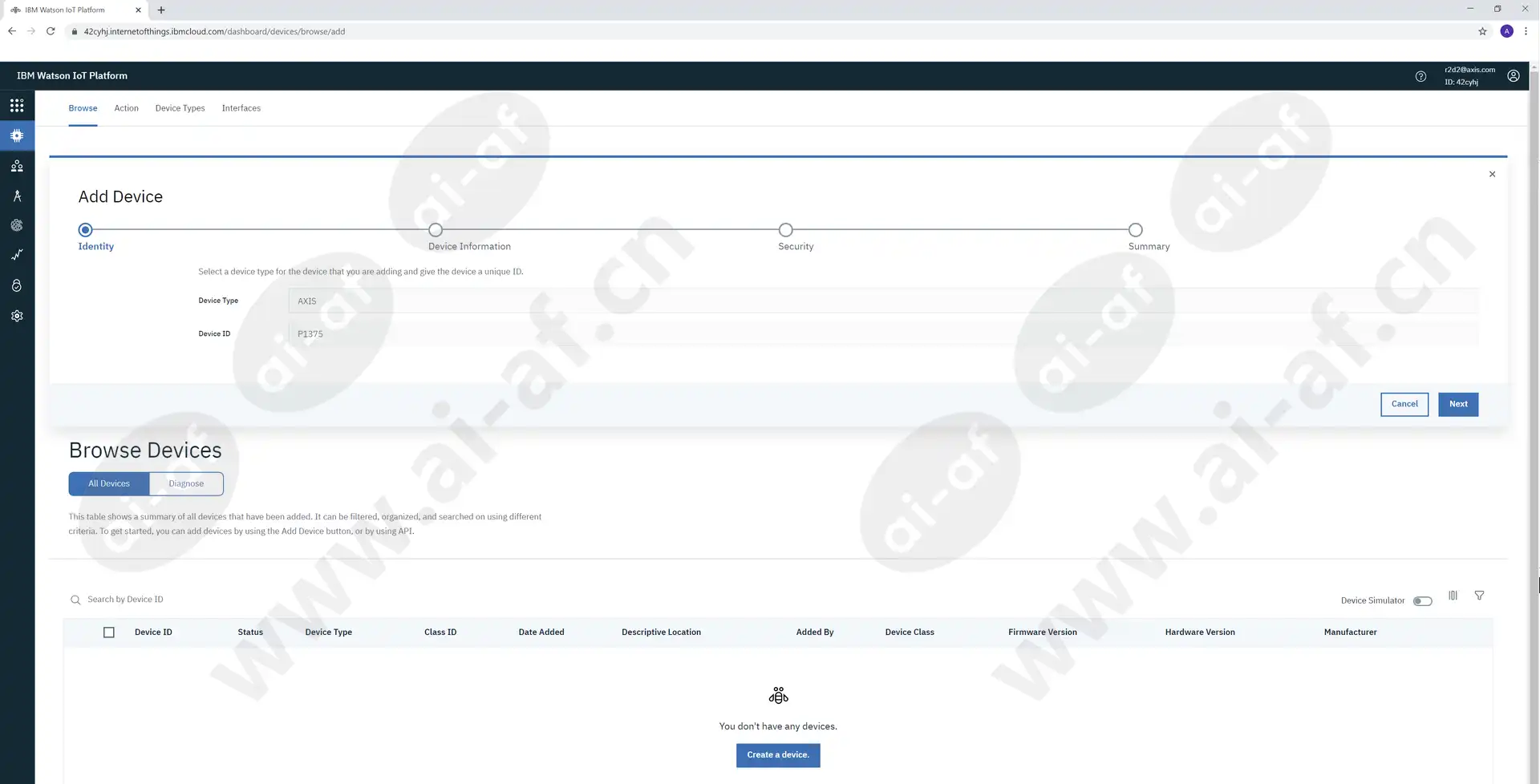This screenshot has height=784, width=1540.
Task: Switch to the Action tab
Action: 126,108
